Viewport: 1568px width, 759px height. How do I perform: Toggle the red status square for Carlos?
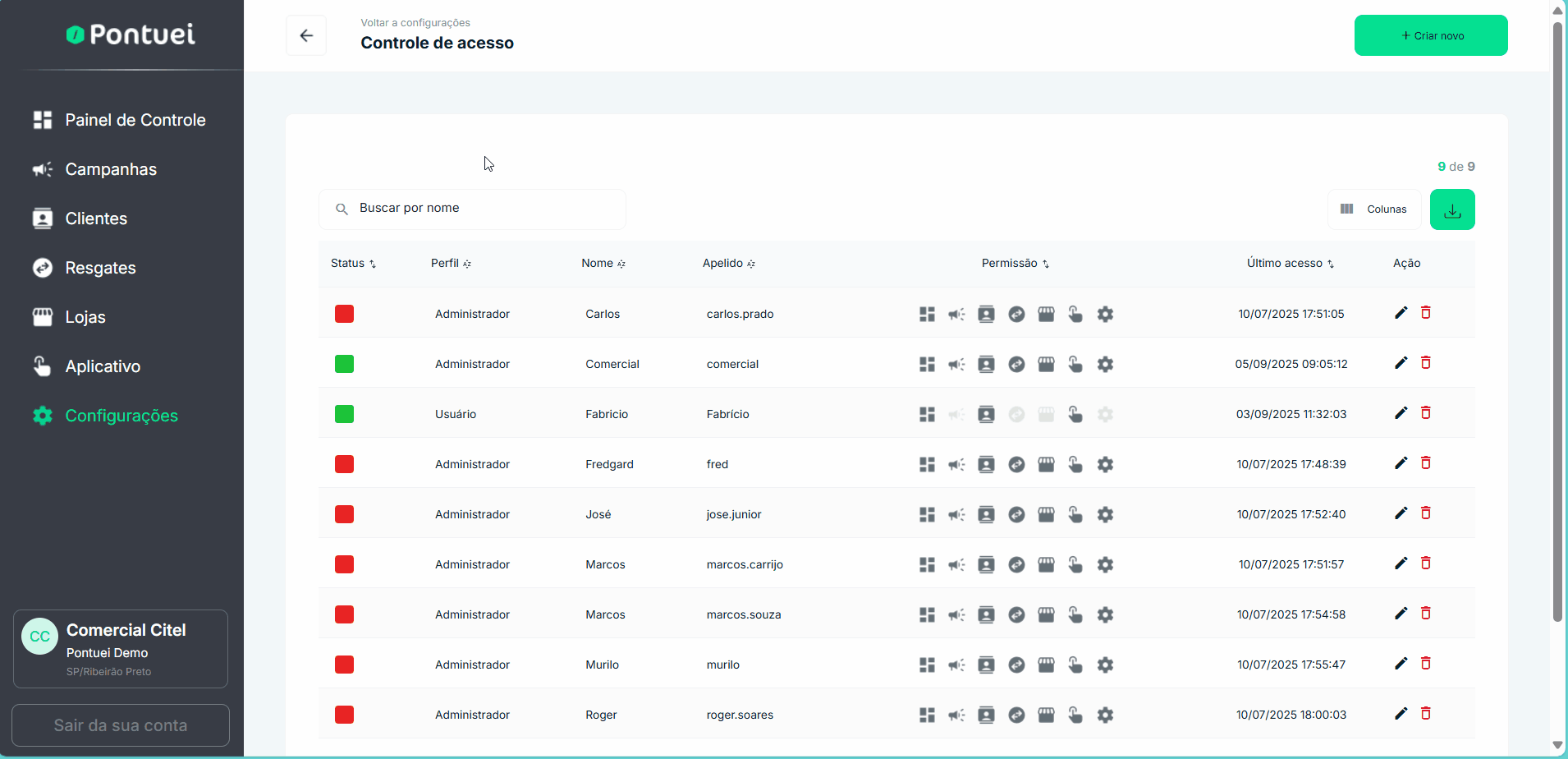tap(344, 314)
